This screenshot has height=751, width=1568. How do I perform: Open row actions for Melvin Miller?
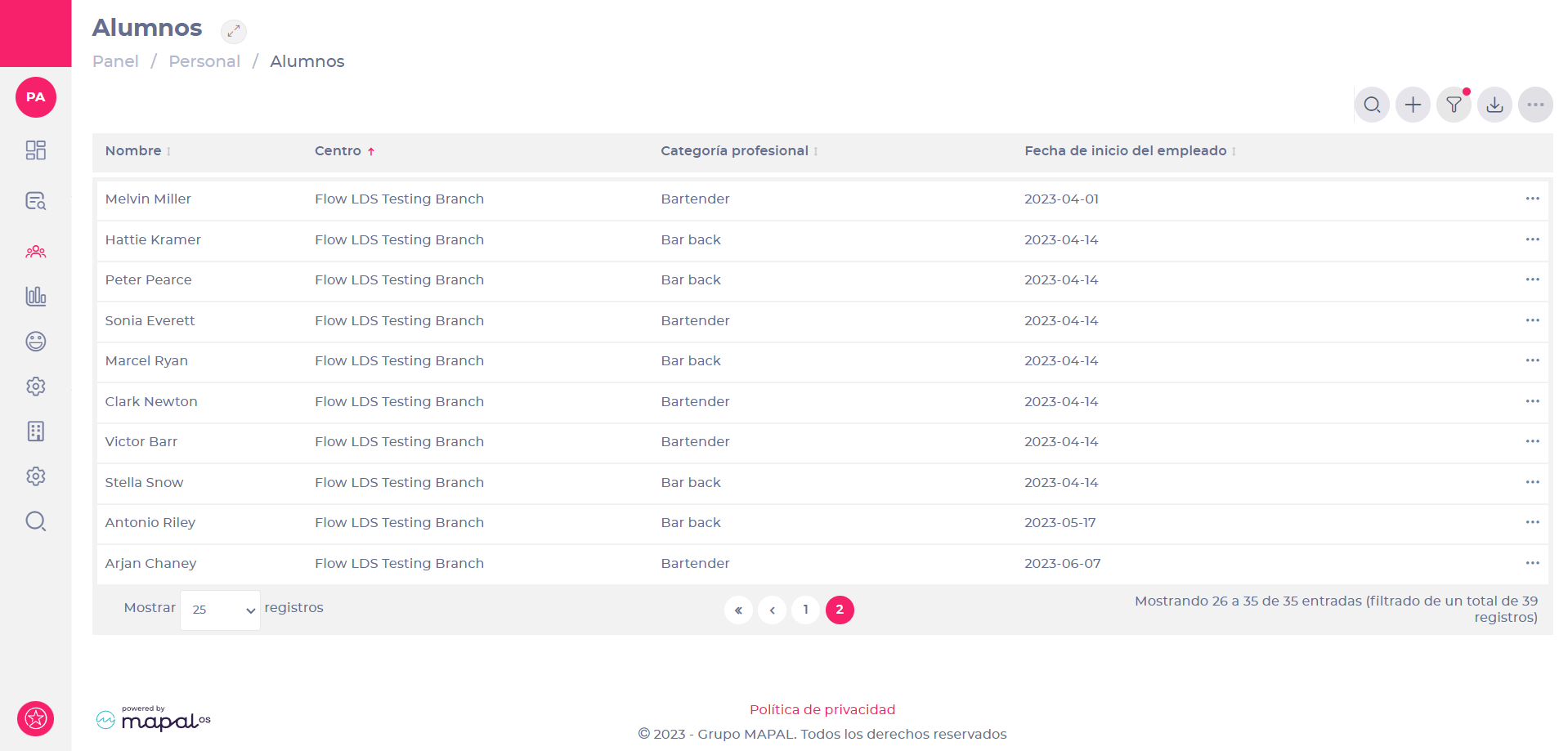(1533, 199)
